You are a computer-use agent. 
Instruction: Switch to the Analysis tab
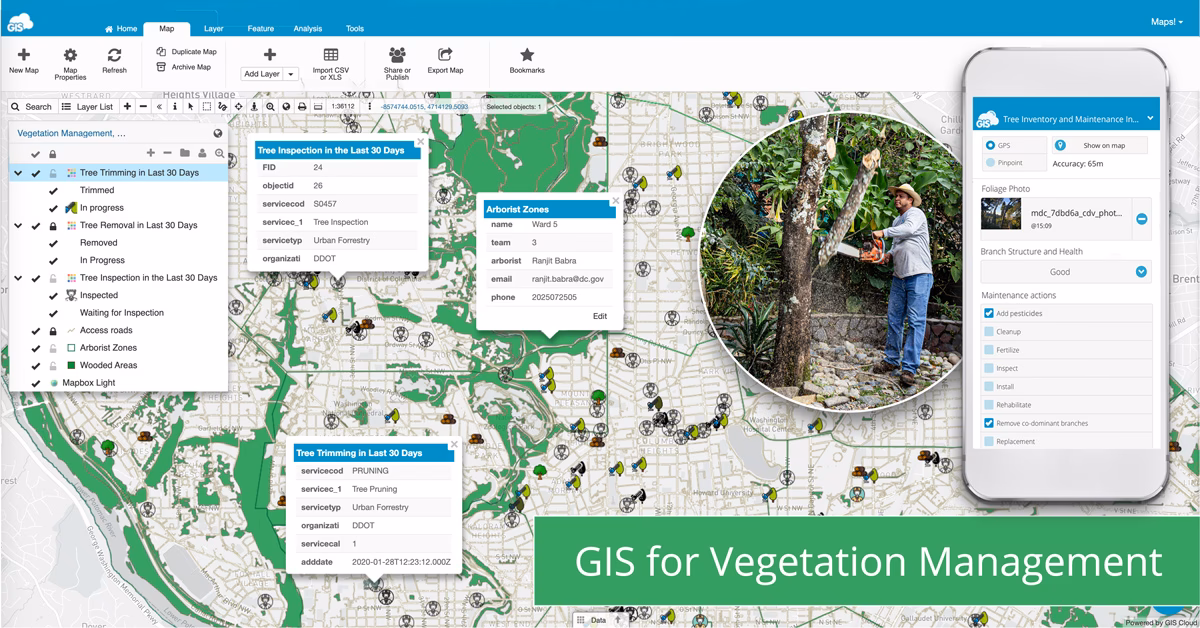tap(307, 29)
